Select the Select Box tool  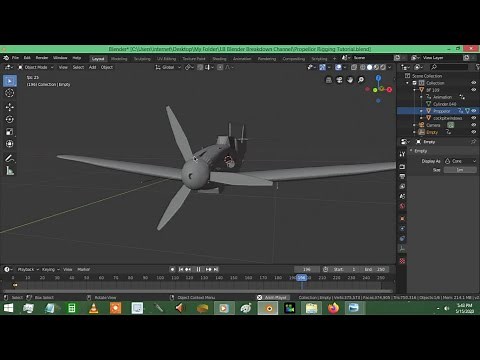coord(10,81)
